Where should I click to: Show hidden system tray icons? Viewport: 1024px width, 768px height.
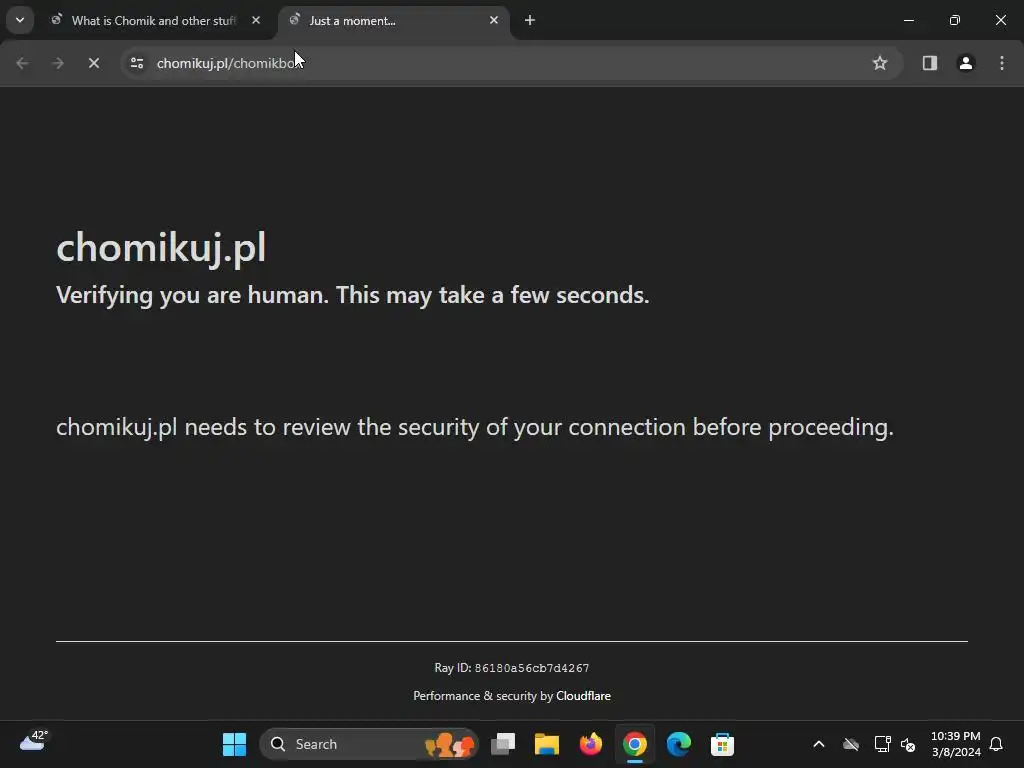818,744
